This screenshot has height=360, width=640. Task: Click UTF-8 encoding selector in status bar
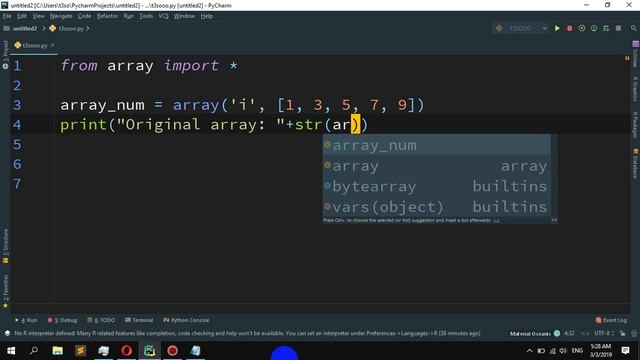[x=604, y=333]
